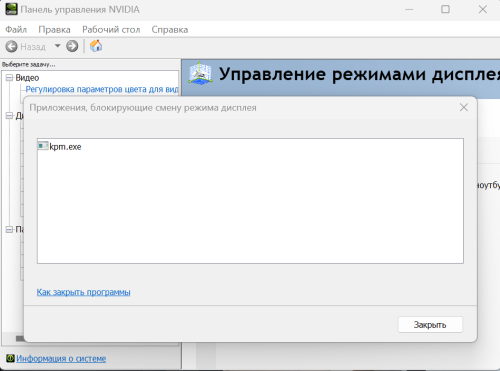Open the Информация о системе link
Viewport: 500px width, 371px height.
61,358
